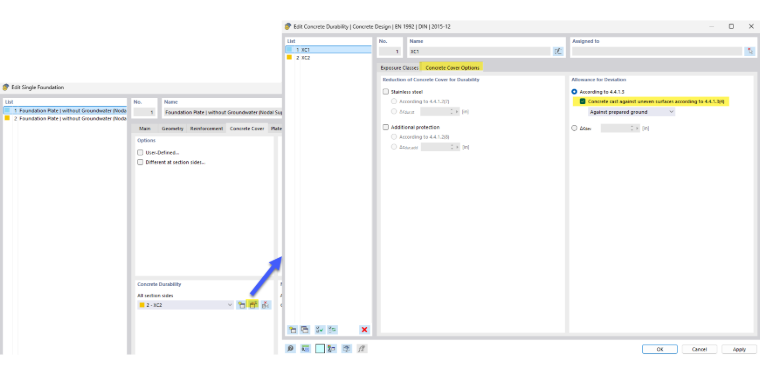Switch to the Concrete Cover Options tab

(452, 68)
